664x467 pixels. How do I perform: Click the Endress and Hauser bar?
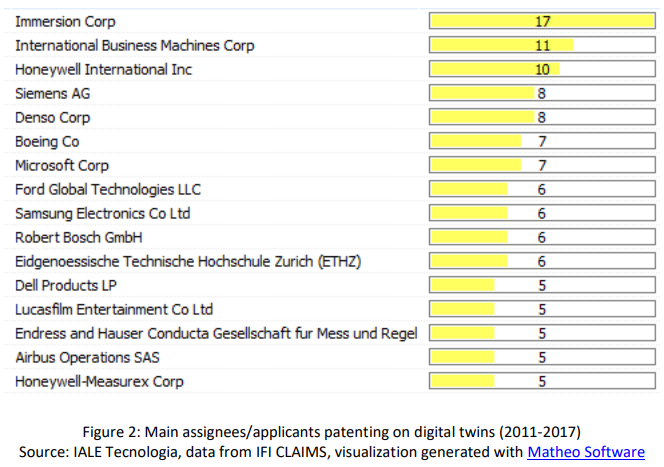(542, 333)
